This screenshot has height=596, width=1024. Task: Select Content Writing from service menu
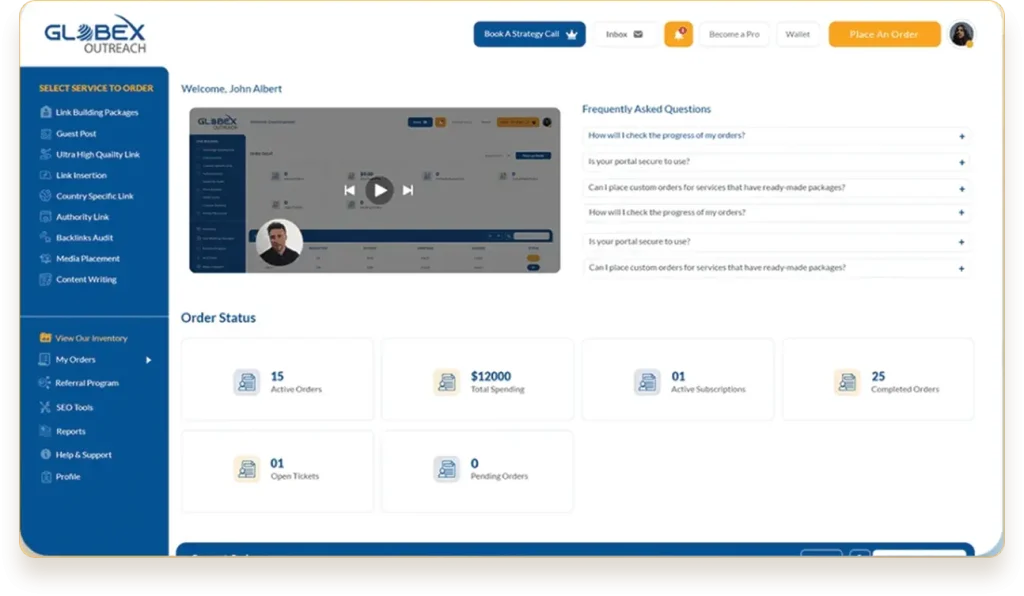pyautogui.click(x=86, y=280)
